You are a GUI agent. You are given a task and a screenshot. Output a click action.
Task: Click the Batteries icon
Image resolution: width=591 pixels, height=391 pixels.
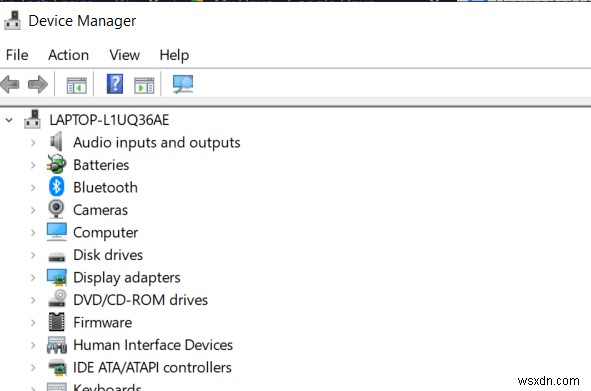[57, 164]
